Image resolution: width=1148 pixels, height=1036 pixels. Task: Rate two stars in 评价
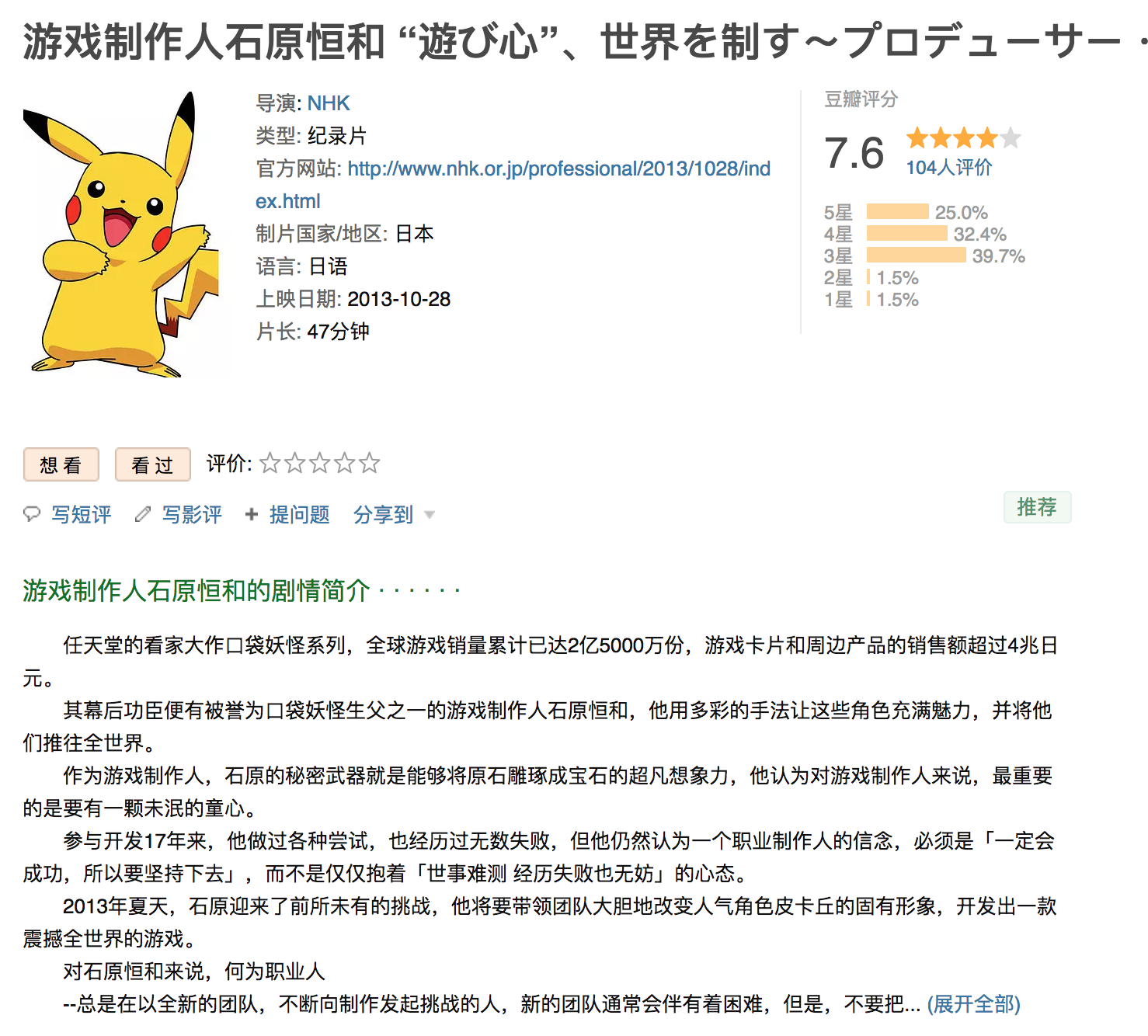pyautogui.click(x=294, y=464)
